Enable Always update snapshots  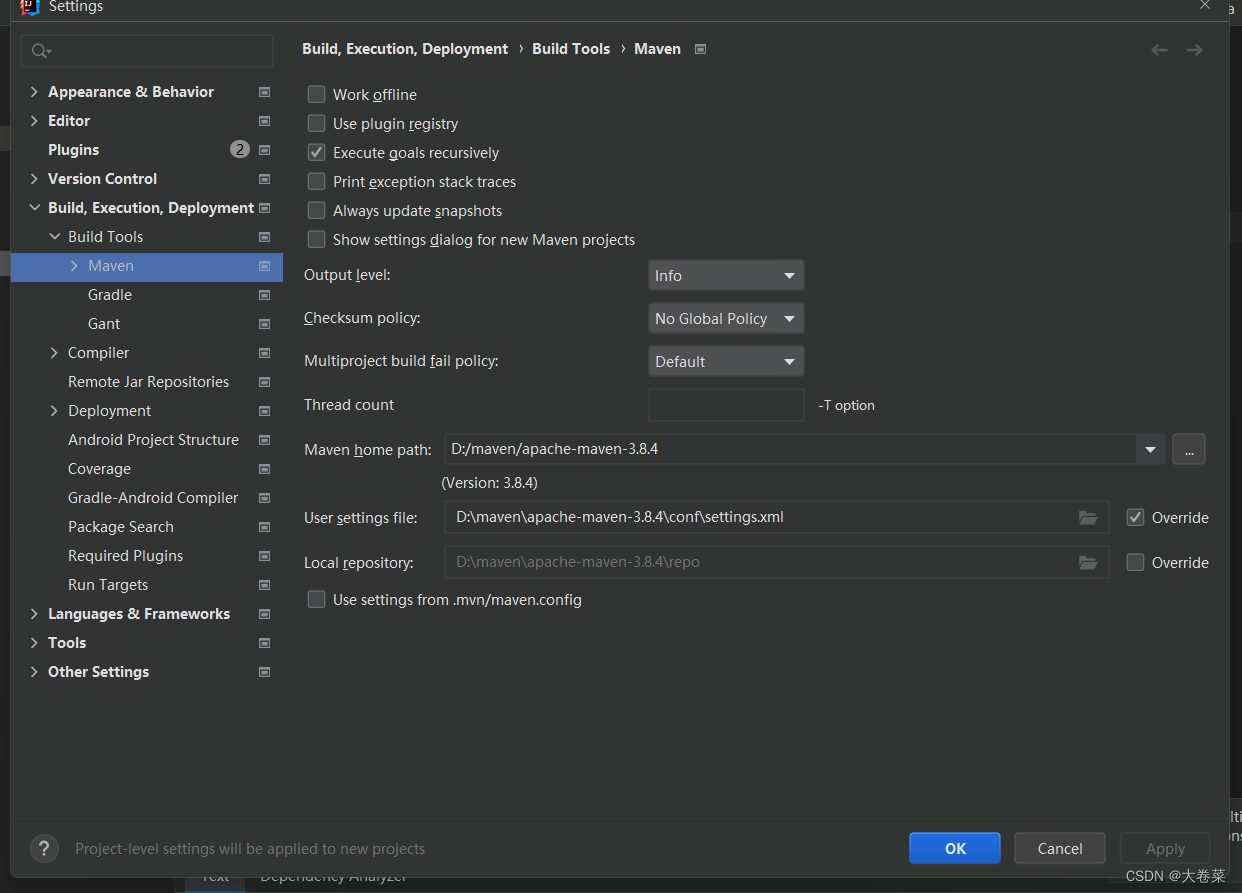point(316,210)
